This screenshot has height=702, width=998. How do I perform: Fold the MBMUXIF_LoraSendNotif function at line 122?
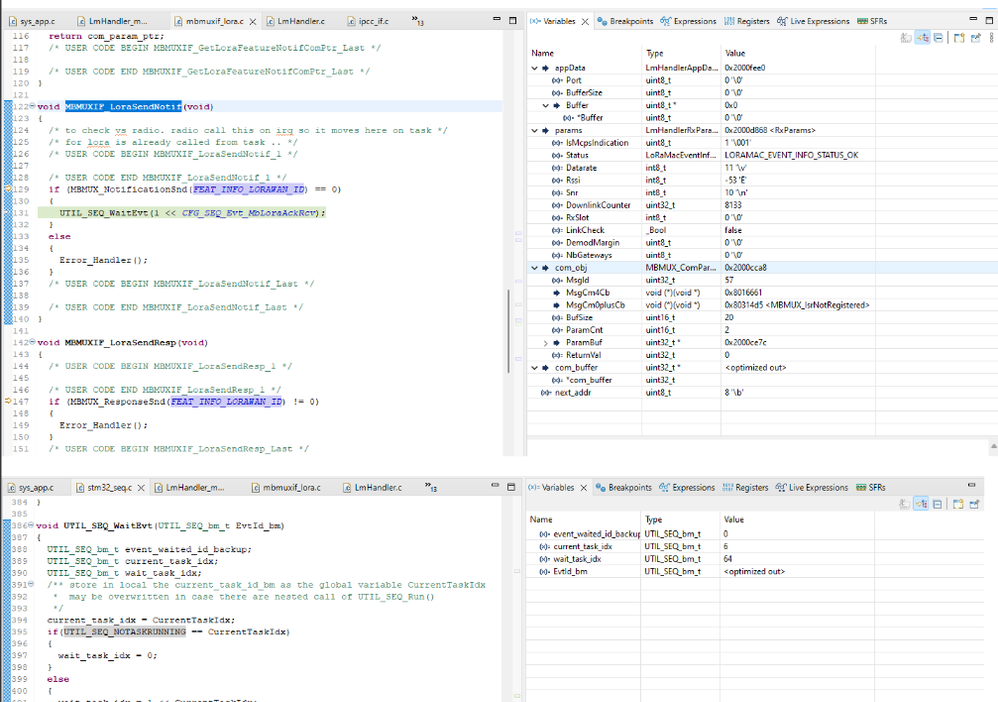point(33,106)
